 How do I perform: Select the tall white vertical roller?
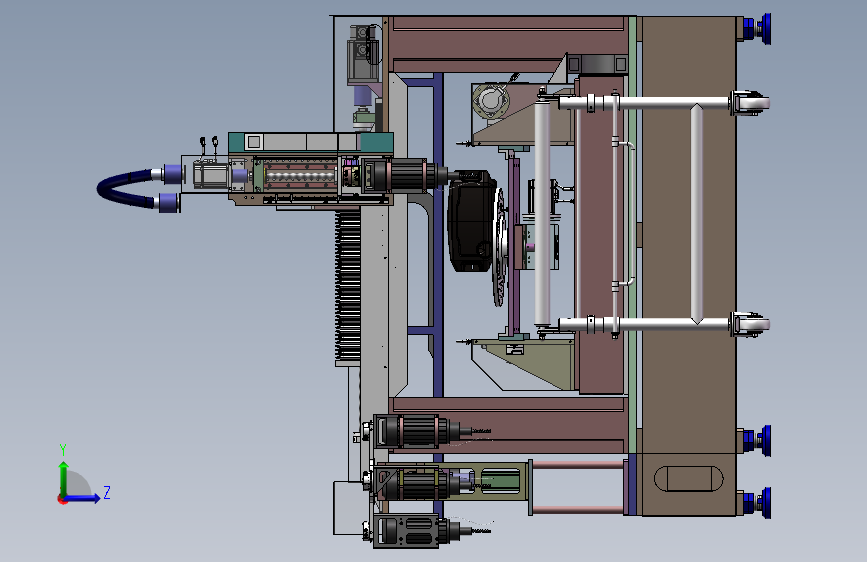pos(542,214)
